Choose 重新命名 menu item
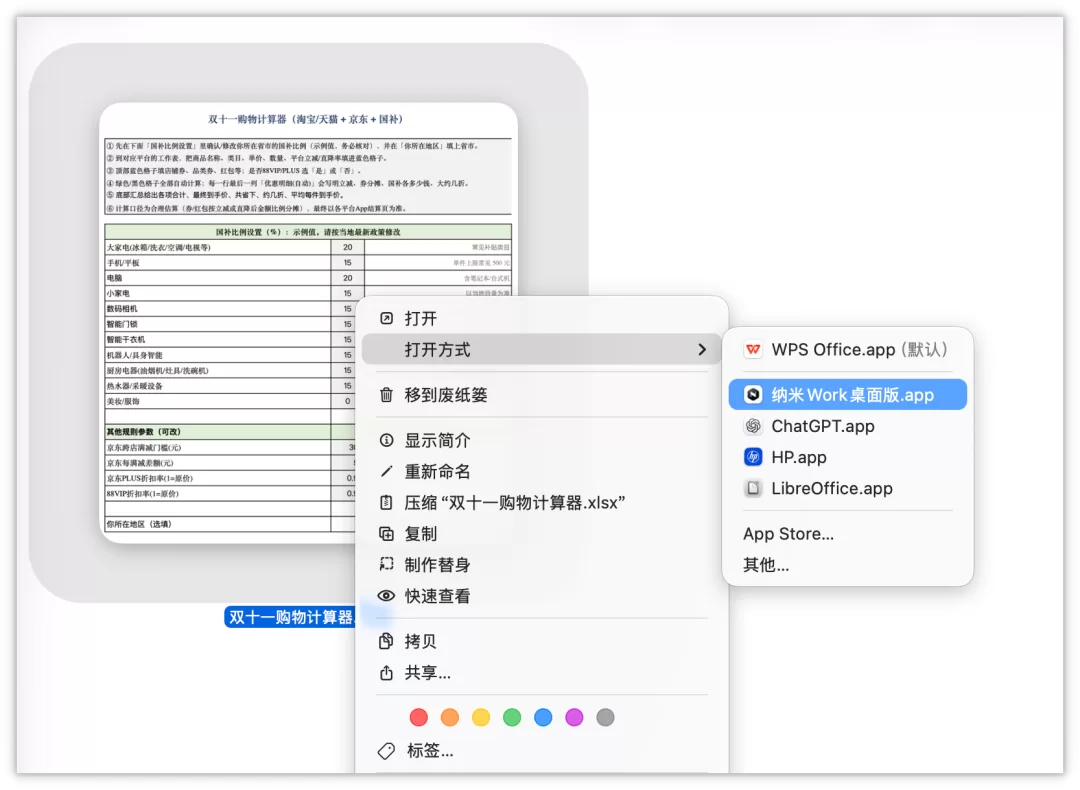The width and height of the screenshot is (1080, 790). [x=541, y=471]
